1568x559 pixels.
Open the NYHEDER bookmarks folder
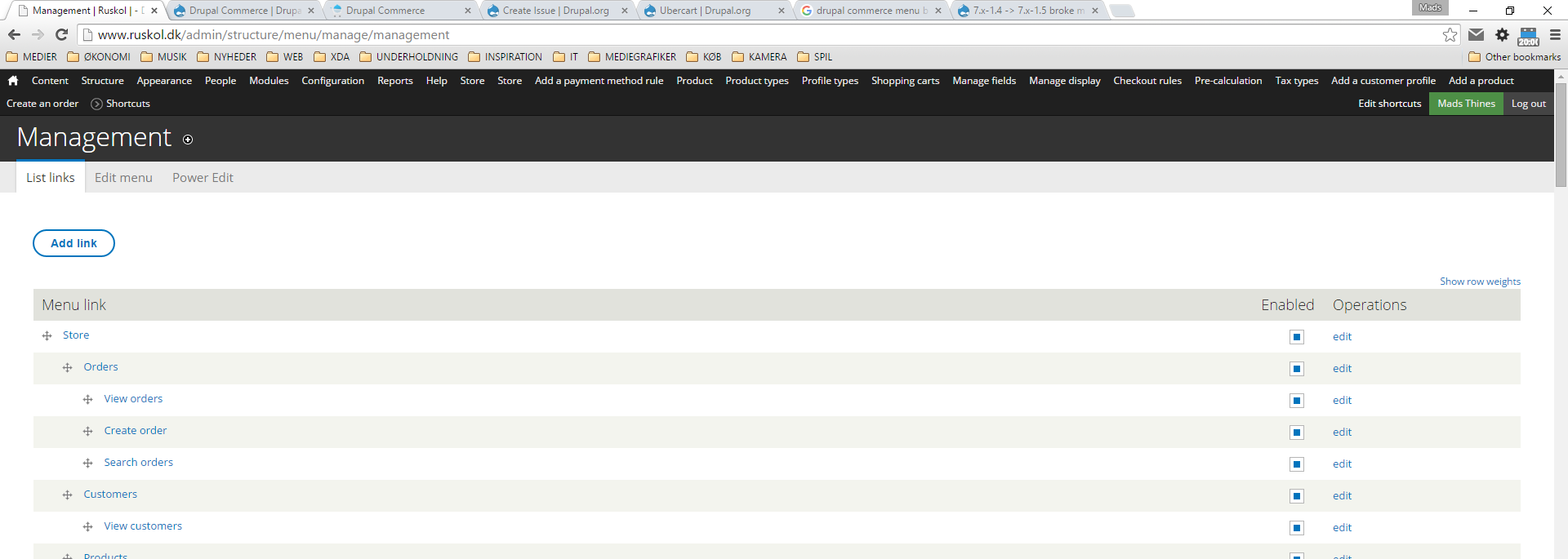(x=226, y=57)
